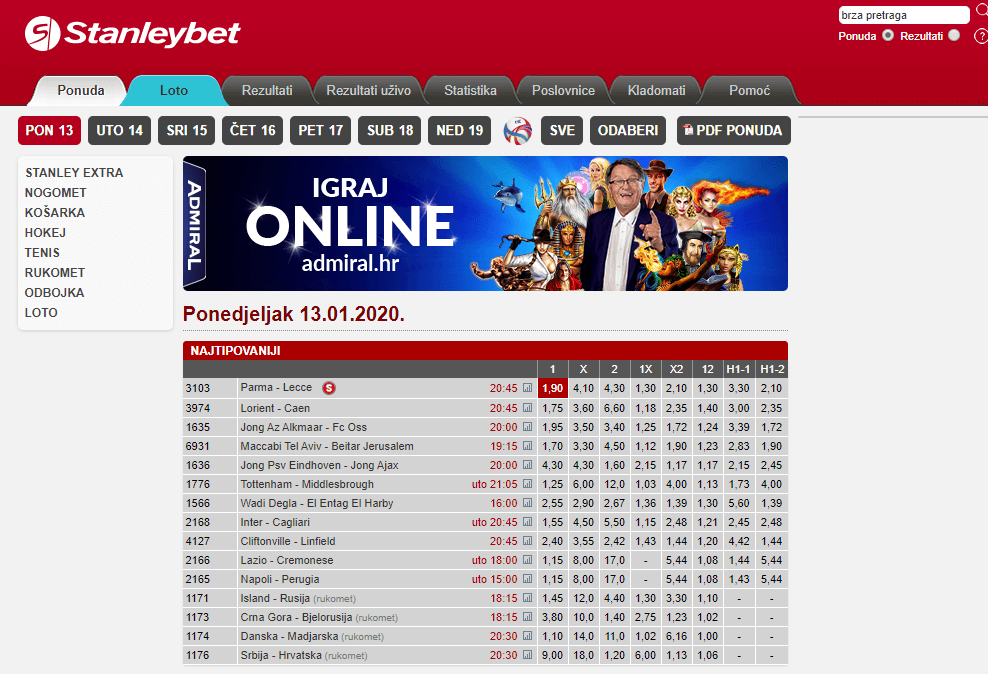The width and height of the screenshot is (988, 674).
Task: Open statistics icon for Parma - Lecce
Action: coord(527,388)
